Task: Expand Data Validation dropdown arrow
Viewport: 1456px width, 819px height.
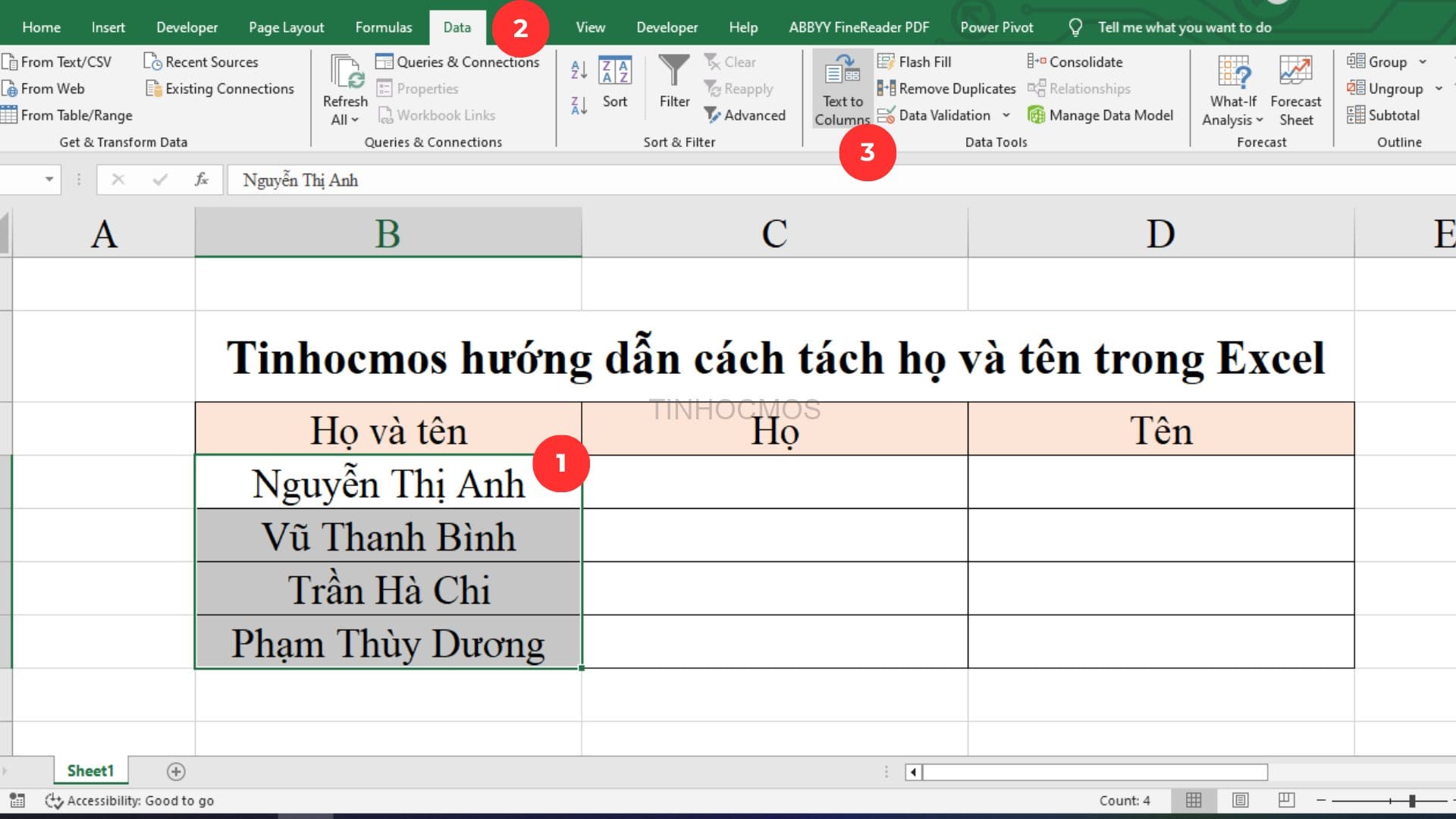Action: [1006, 115]
